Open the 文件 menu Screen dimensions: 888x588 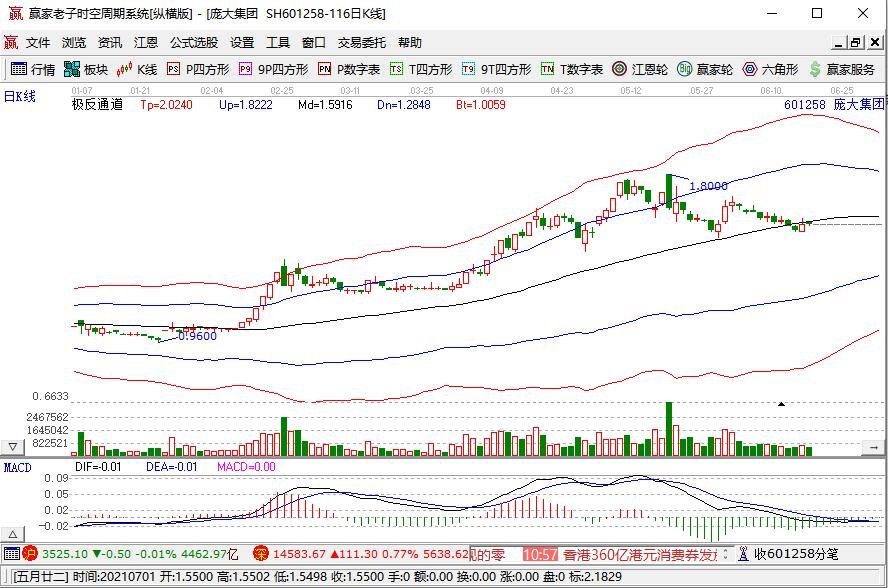[x=38, y=42]
